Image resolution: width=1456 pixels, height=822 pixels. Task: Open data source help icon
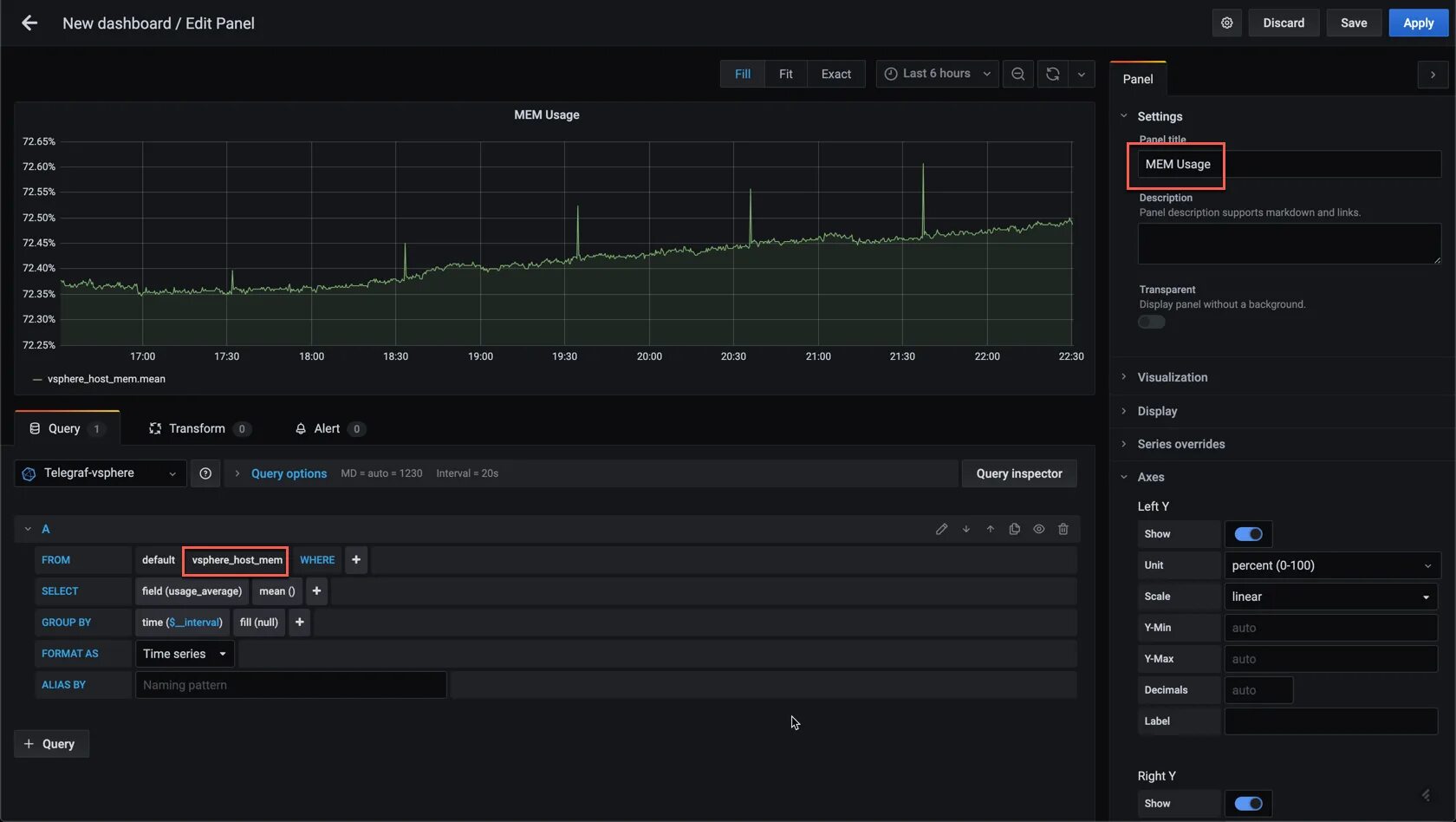click(205, 473)
